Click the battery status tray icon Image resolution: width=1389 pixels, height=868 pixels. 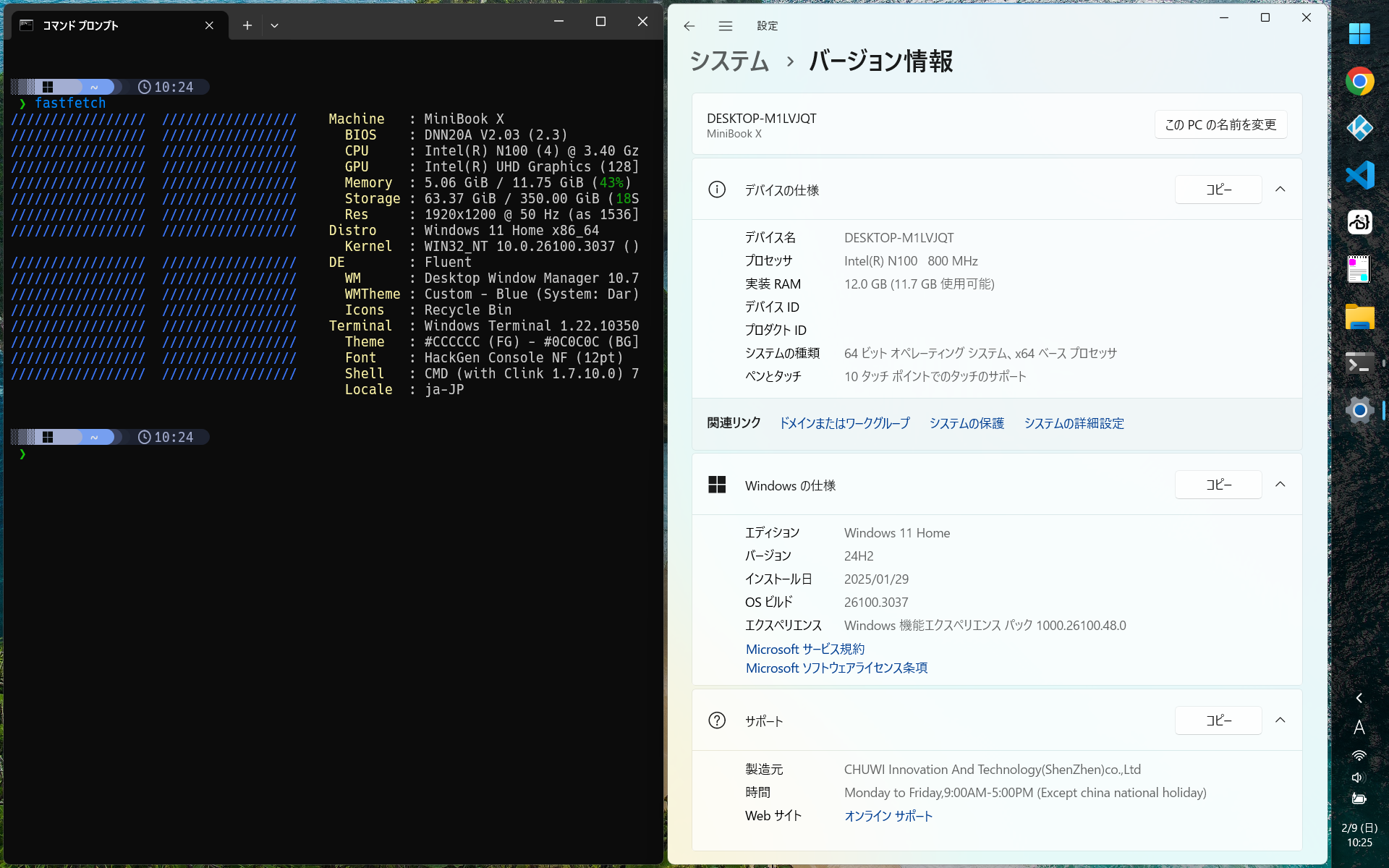(1359, 799)
